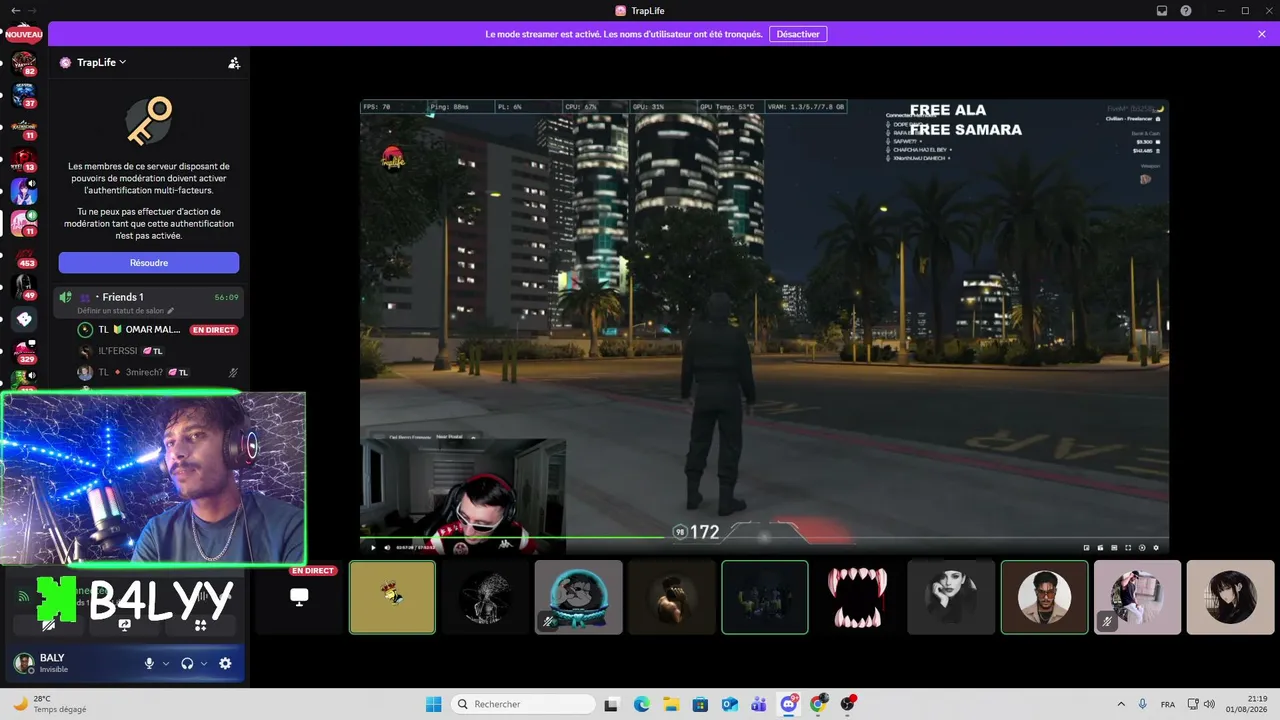Open stream settings gear
The image size is (1280, 720).
[1156, 547]
